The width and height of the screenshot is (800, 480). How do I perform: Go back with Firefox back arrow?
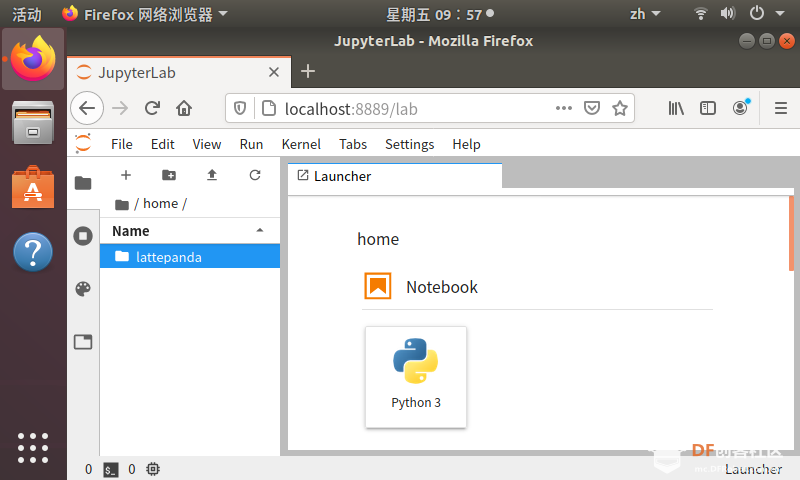coord(87,108)
